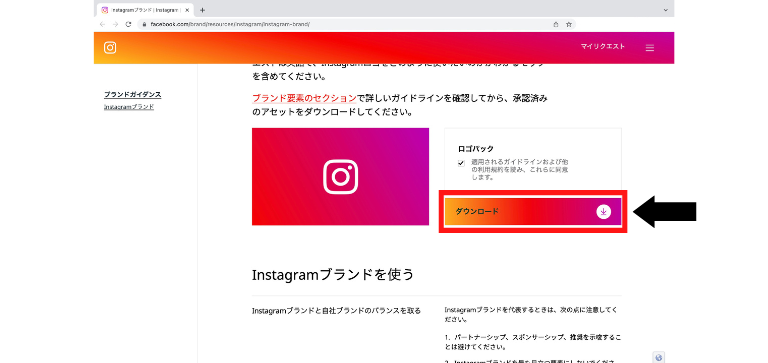Open Instagramブランド sidebar link

129,106
